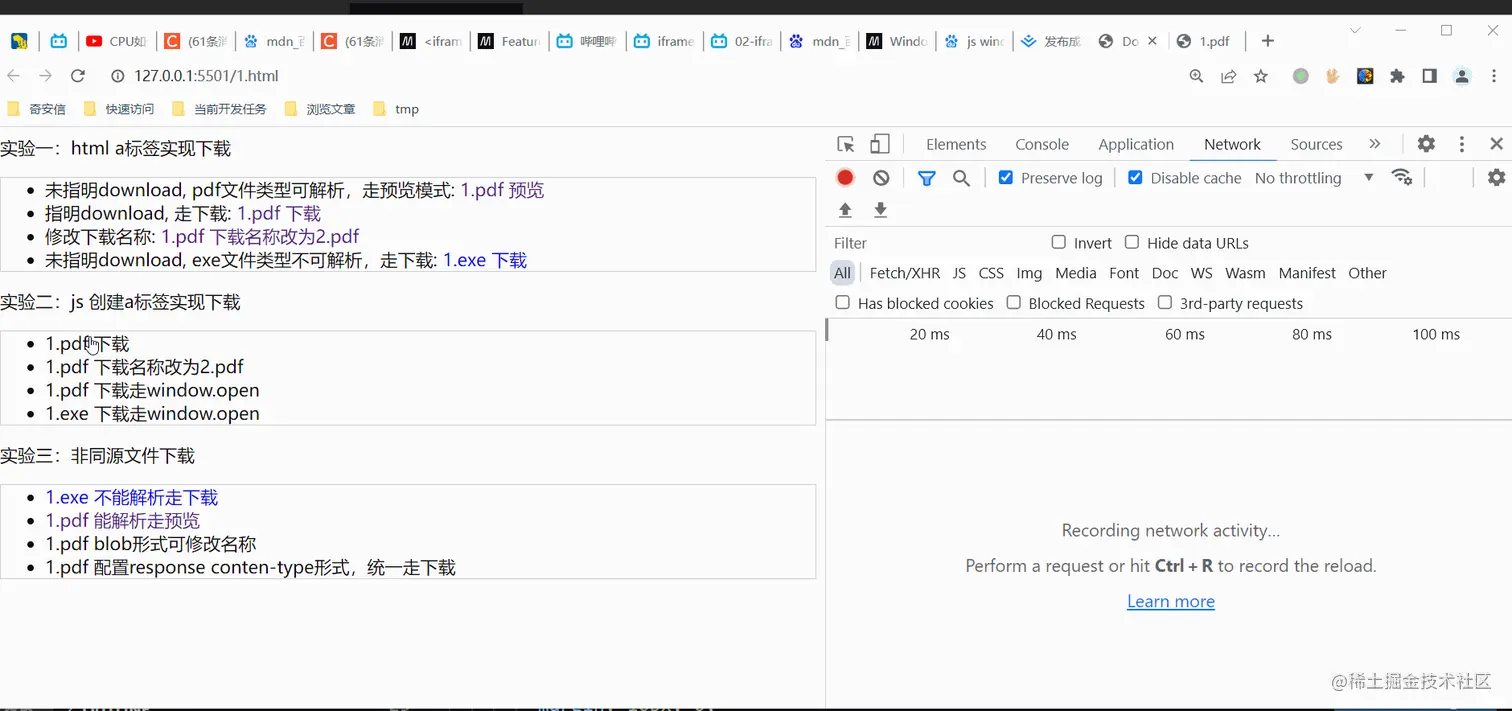Click the Learn more link

click(1170, 601)
